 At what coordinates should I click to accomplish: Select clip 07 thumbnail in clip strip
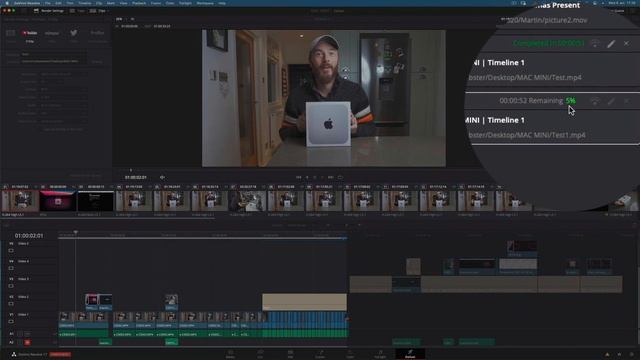247,200
